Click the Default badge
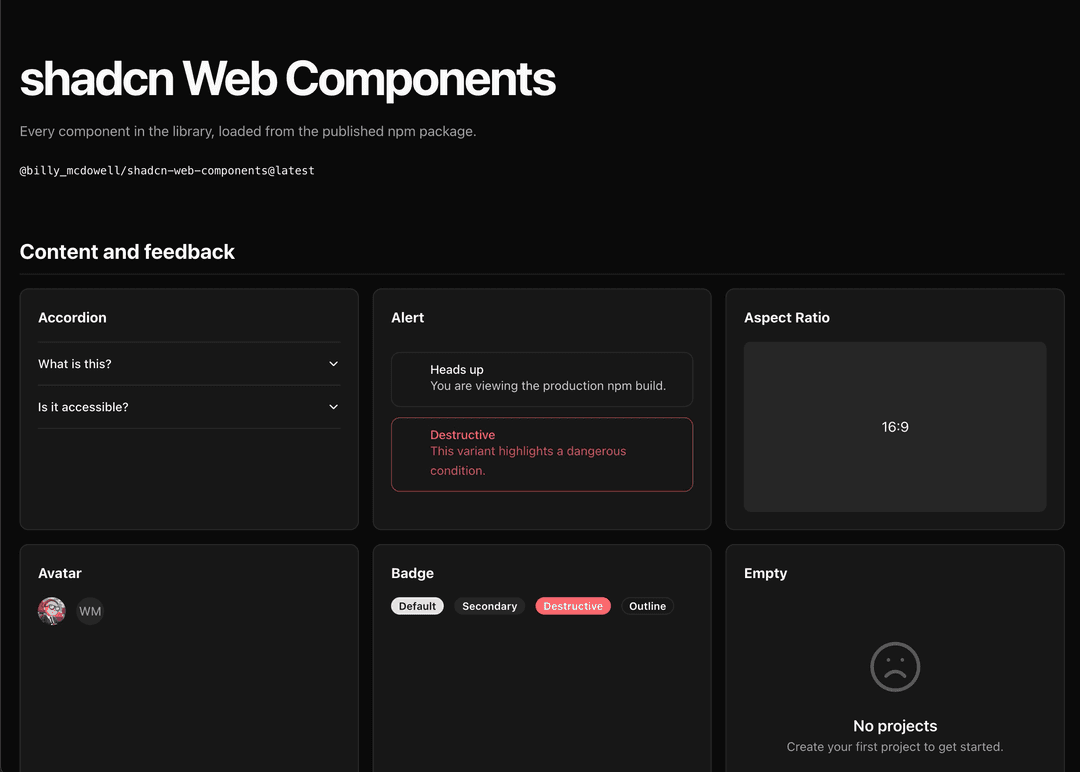 [x=417, y=606]
